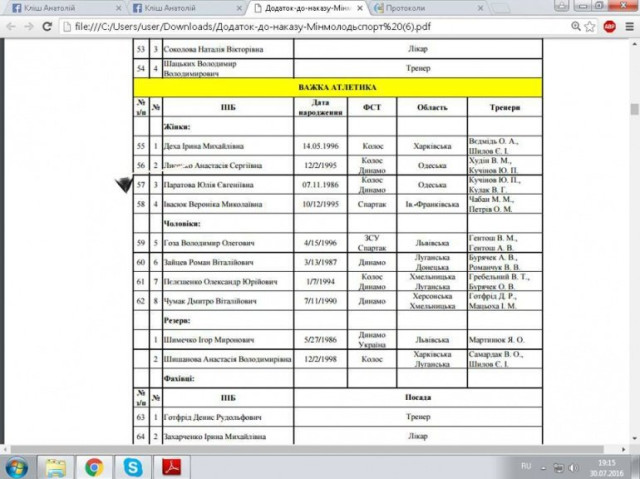640x479 pixels.
Task: Bookmark this page with the star icon
Action: tap(587, 26)
